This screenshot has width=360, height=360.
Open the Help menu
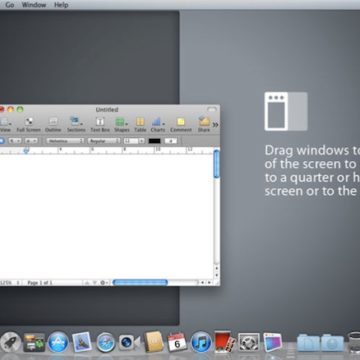click(x=61, y=5)
